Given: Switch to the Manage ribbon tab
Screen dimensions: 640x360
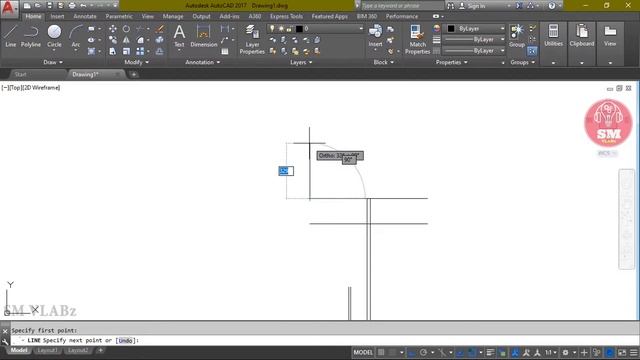Looking at the screenshot, I should pyautogui.click(x=173, y=16).
